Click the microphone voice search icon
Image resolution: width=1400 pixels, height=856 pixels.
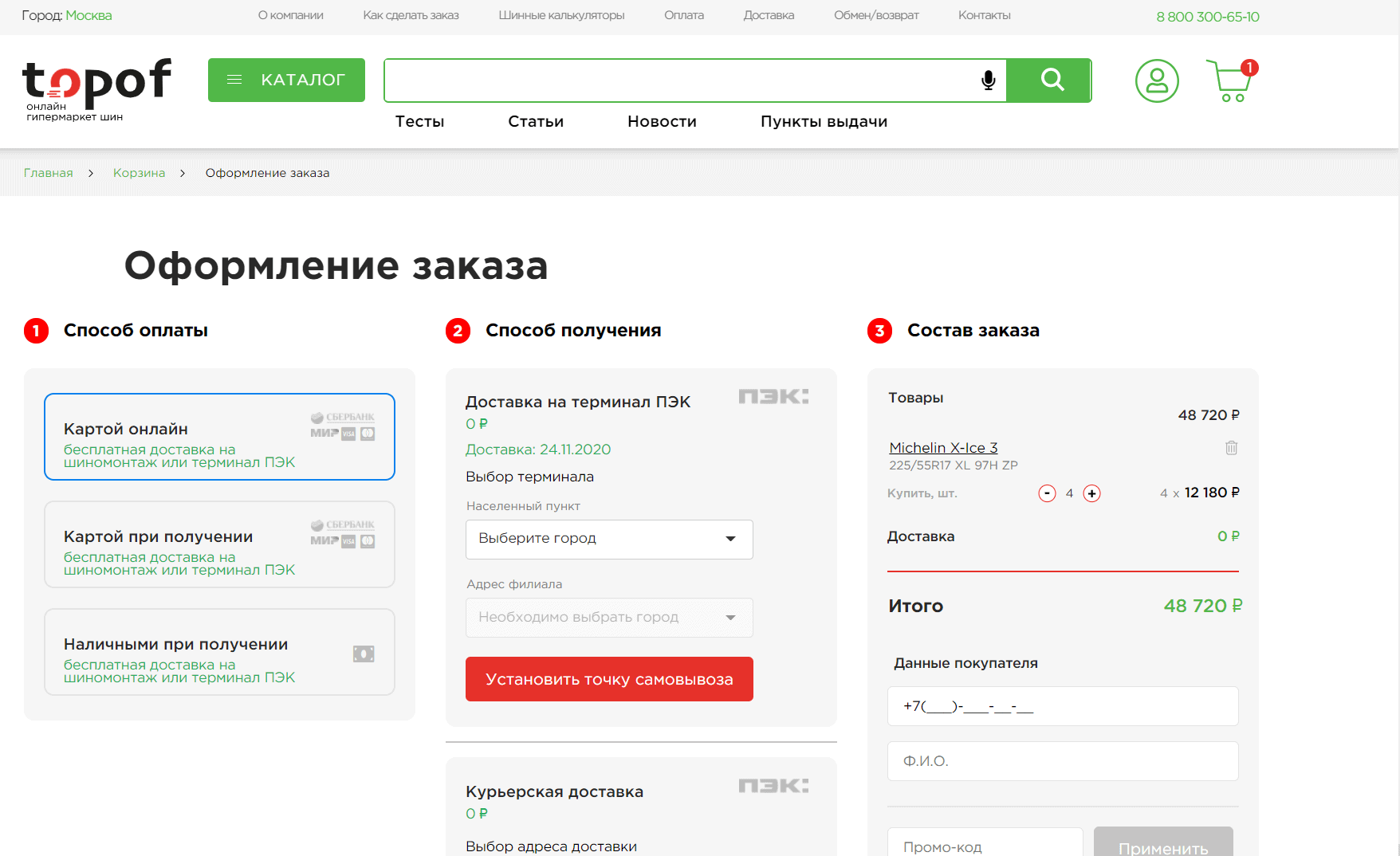click(x=988, y=80)
